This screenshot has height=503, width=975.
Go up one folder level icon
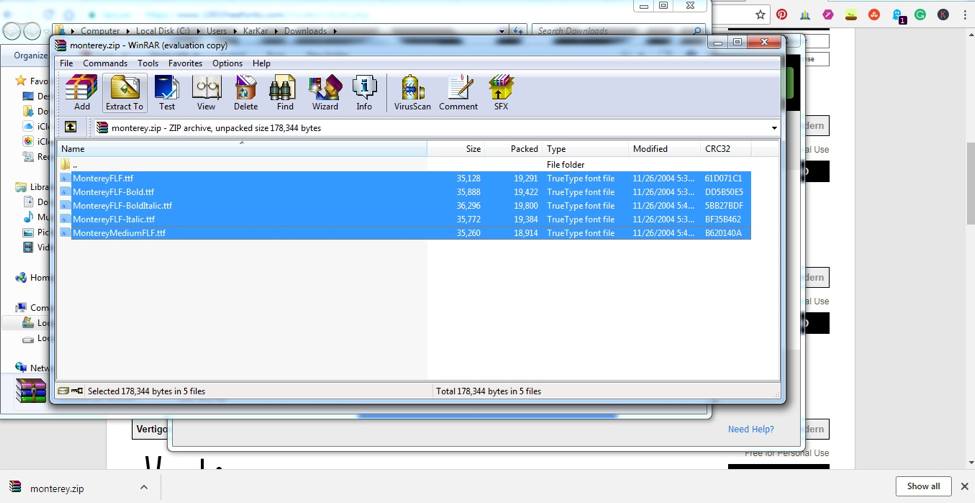[x=71, y=127]
